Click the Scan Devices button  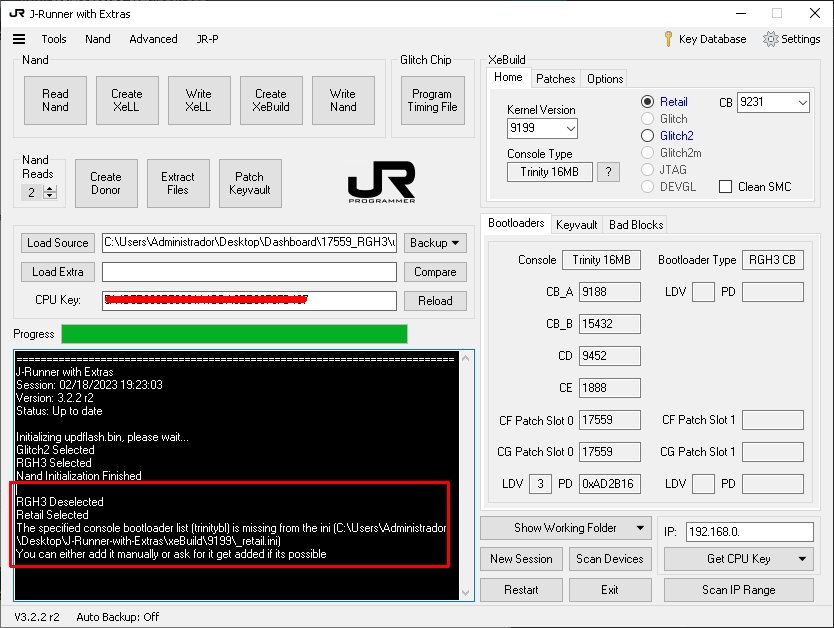pyautogui.click(x=610, y=559)
